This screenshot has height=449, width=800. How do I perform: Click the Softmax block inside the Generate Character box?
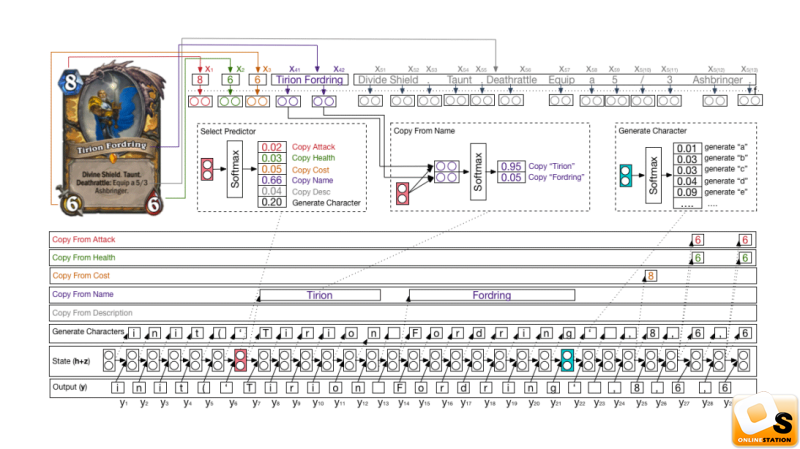(x=654, y=176)
